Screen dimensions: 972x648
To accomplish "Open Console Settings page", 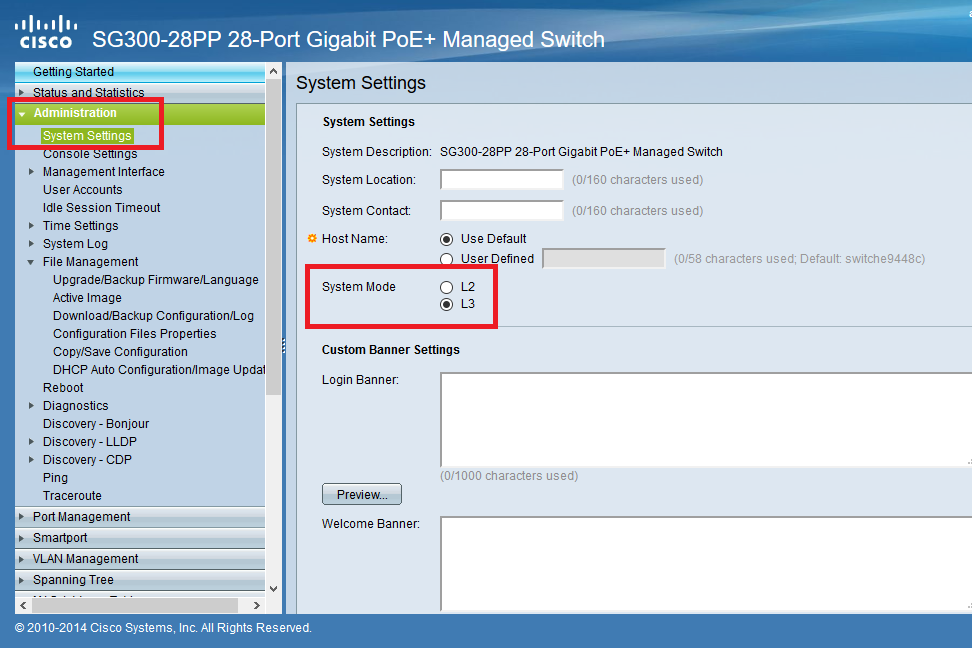I will point(90,154).
